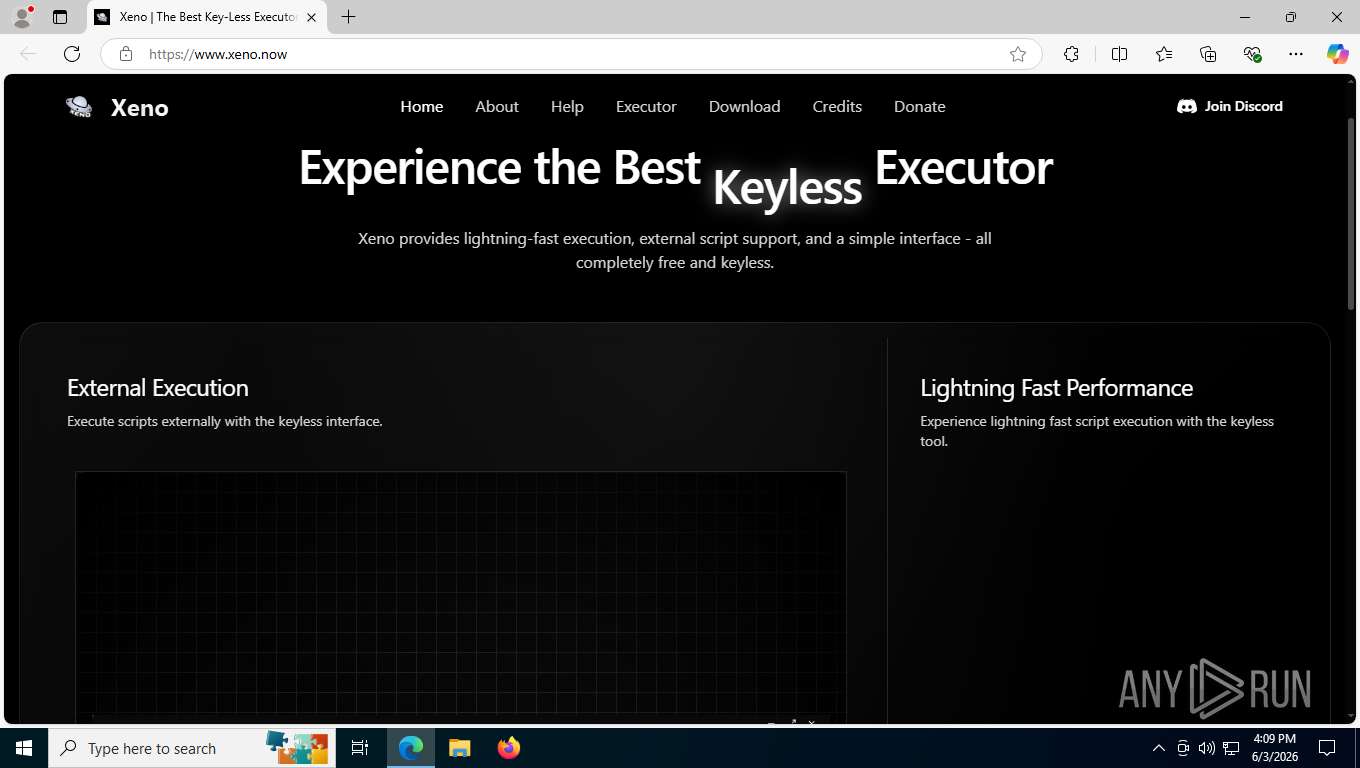Click the address bar URL field
The height and width of the screenshot is (768, 1360).
(x=570, y=54)
